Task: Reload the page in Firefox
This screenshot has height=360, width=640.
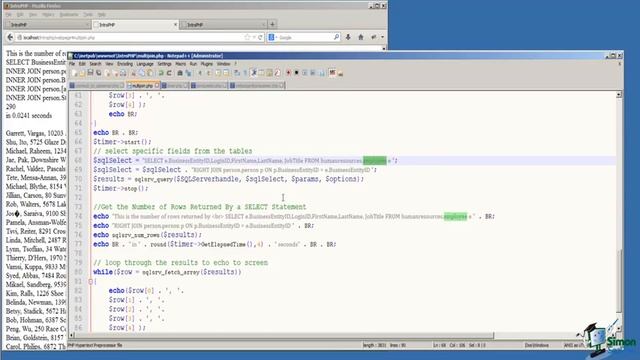Action: click(260, 37)
